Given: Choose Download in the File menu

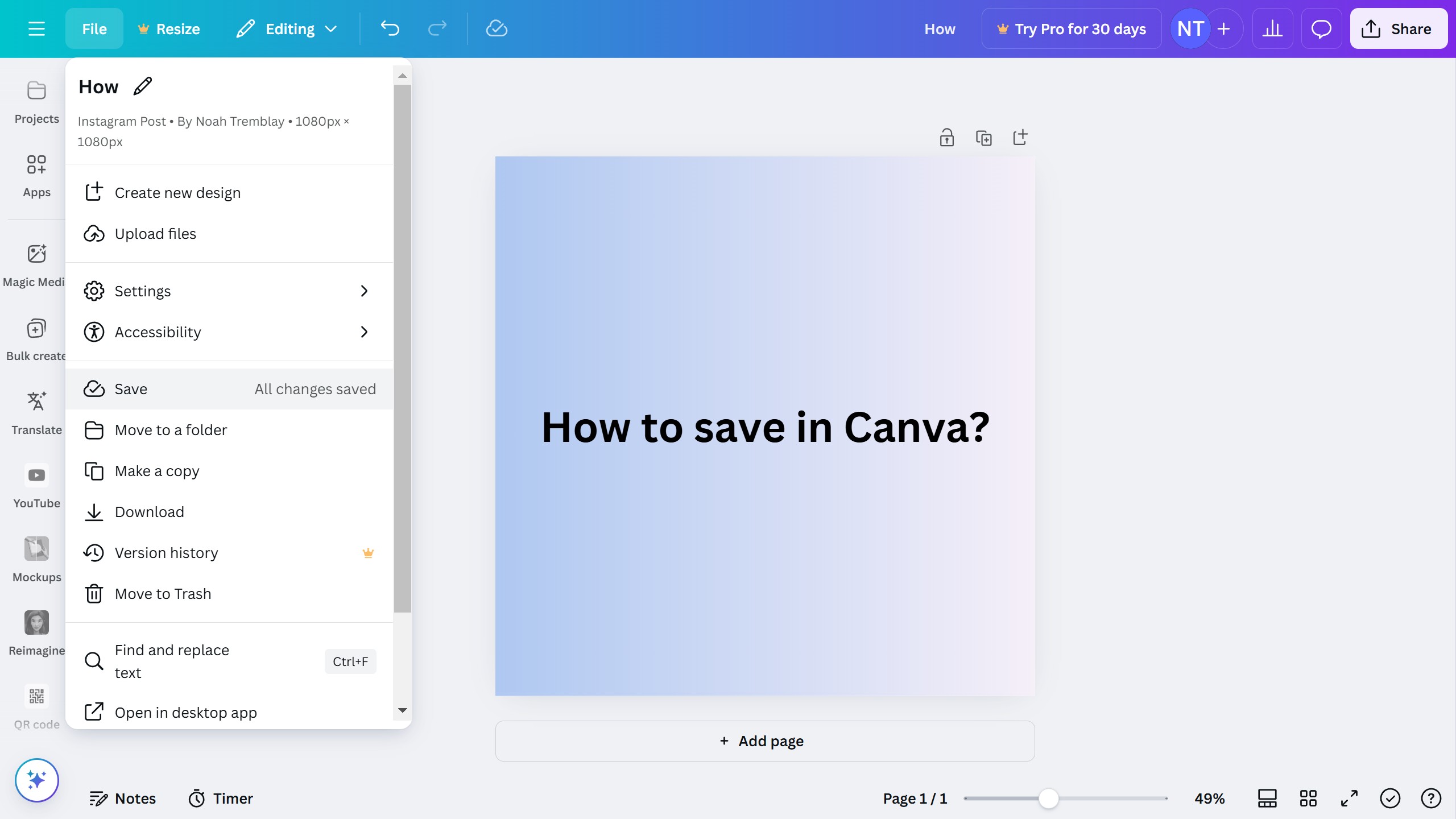Looking at the screenshot, I should pos(149,512).
